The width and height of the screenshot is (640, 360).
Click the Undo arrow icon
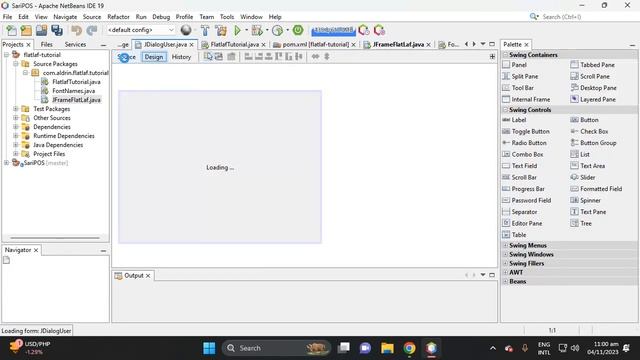point(76,30)
